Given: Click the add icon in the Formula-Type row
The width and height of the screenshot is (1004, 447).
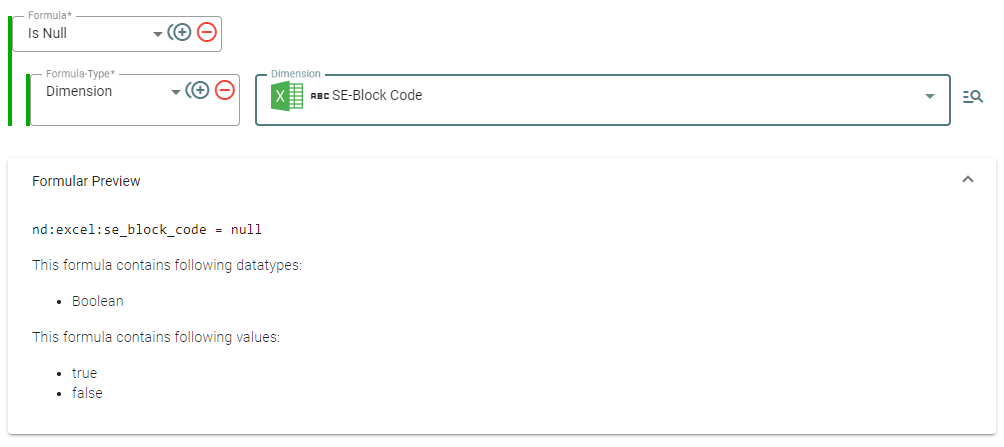Looking at the screenshot, I should 198,91.
